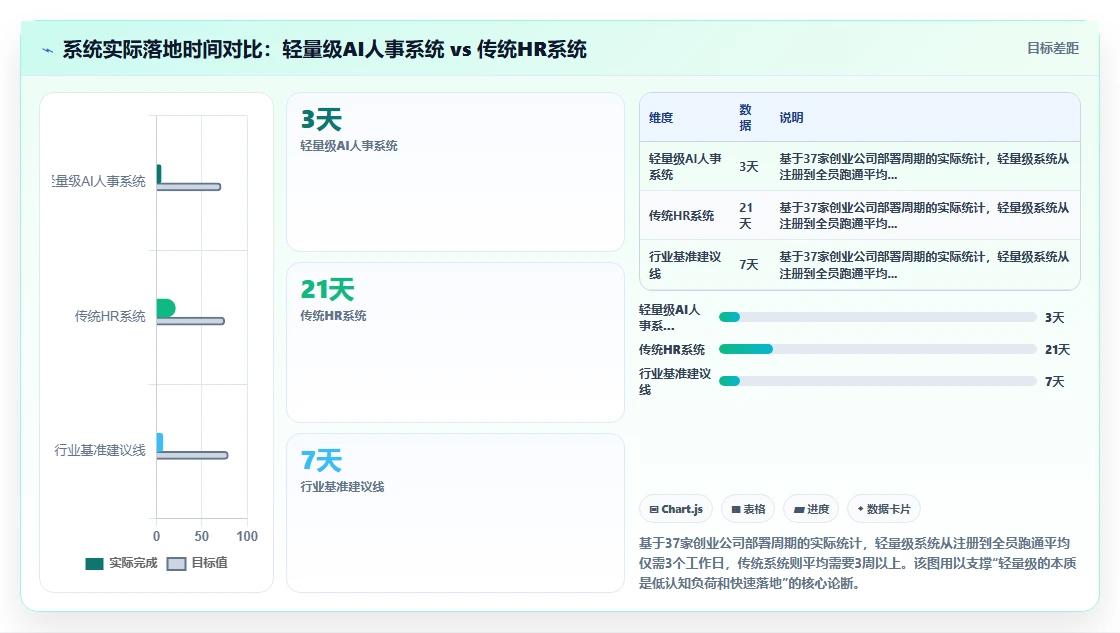The width and height of the screenshot is (1120, 633).
Task: Click the 21天 data card value
Action: click(327, 289)
